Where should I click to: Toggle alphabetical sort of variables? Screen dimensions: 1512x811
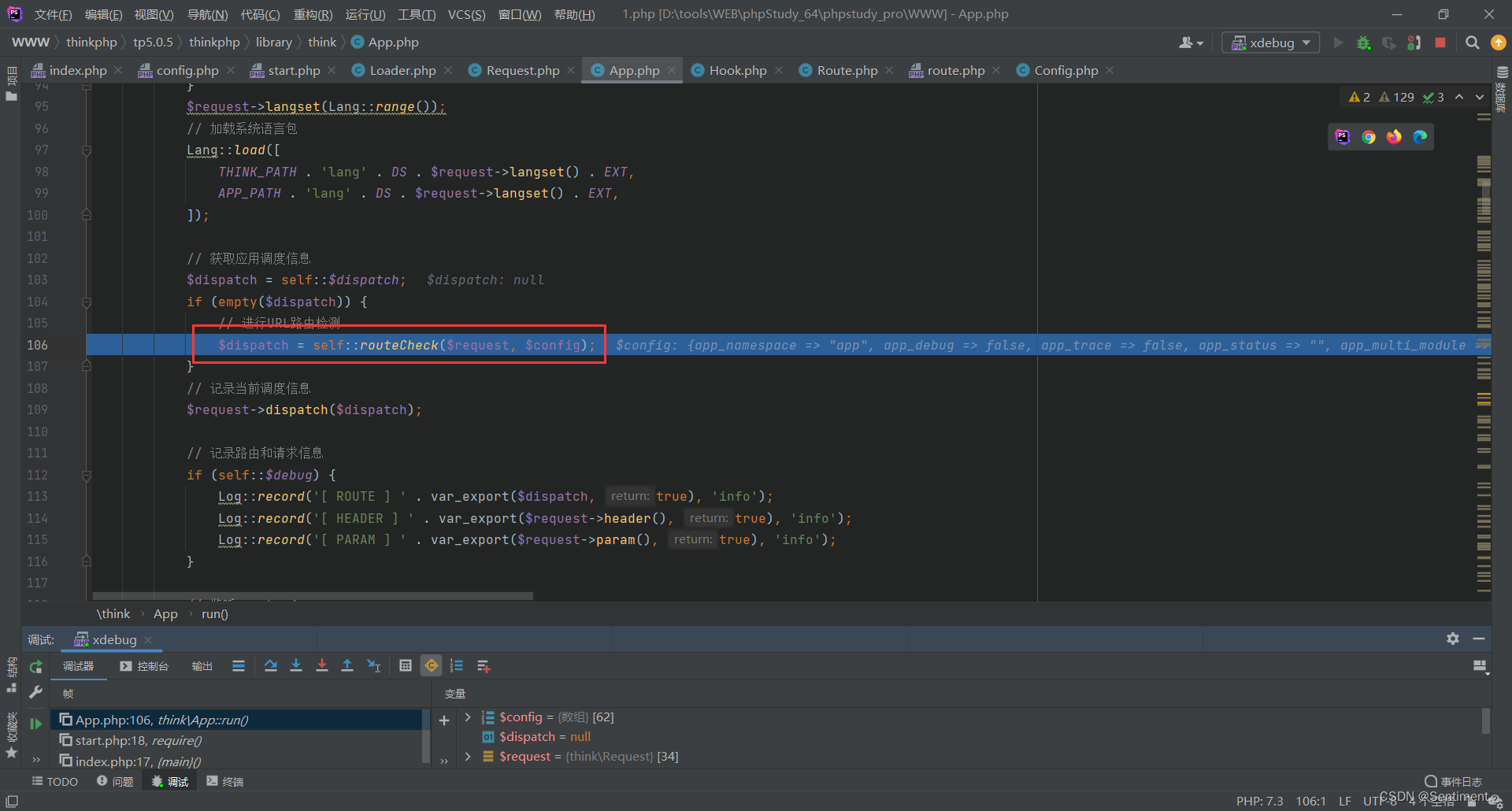click(457, 666)
